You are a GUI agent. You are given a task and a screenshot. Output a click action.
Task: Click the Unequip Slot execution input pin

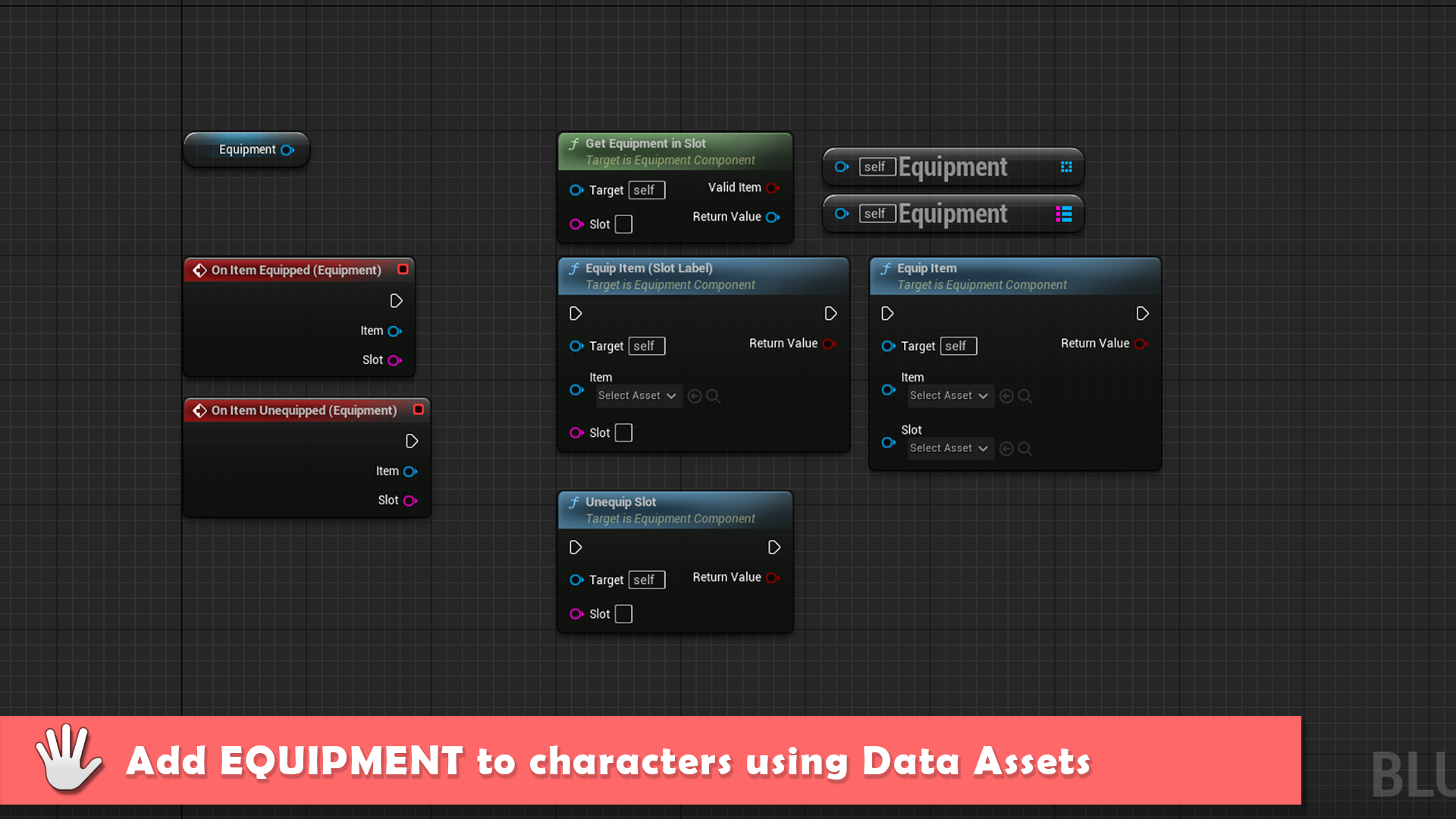tap(576, 548)
